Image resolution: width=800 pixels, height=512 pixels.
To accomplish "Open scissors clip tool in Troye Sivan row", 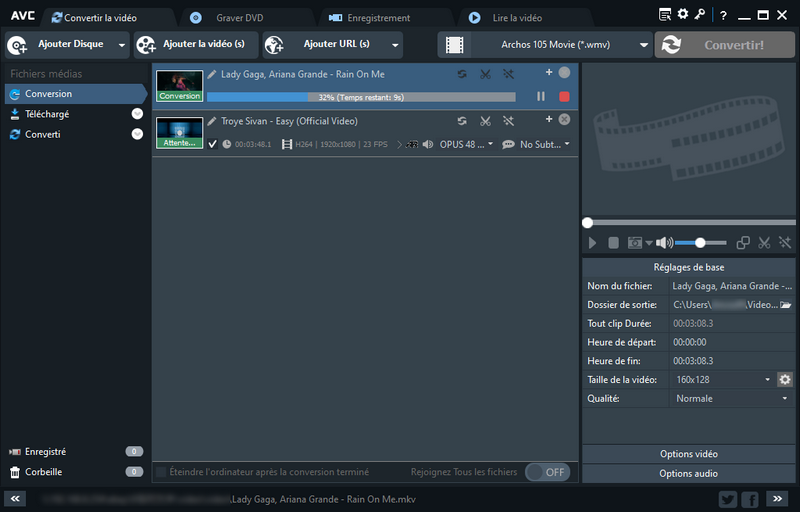I will [x=485, y=121].
